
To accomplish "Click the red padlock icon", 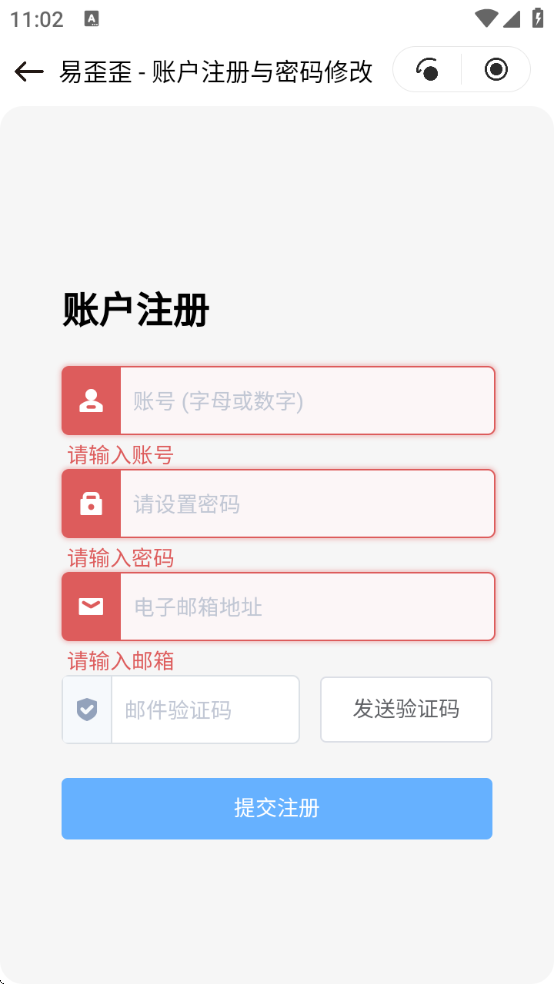I will point(91,503).
